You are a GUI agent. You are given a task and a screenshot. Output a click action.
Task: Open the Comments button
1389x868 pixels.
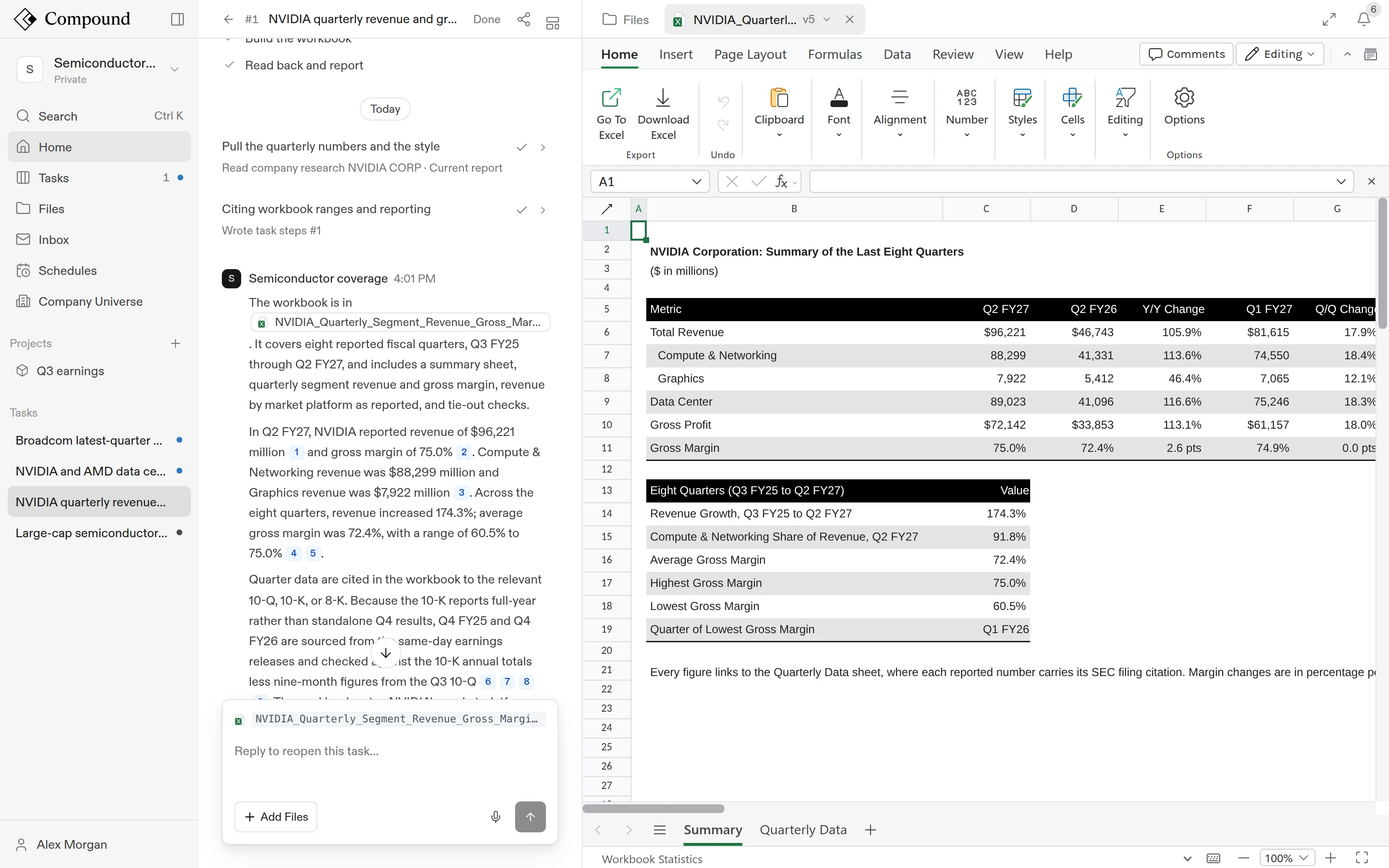pyautogui.click(x=1186, y=54)
